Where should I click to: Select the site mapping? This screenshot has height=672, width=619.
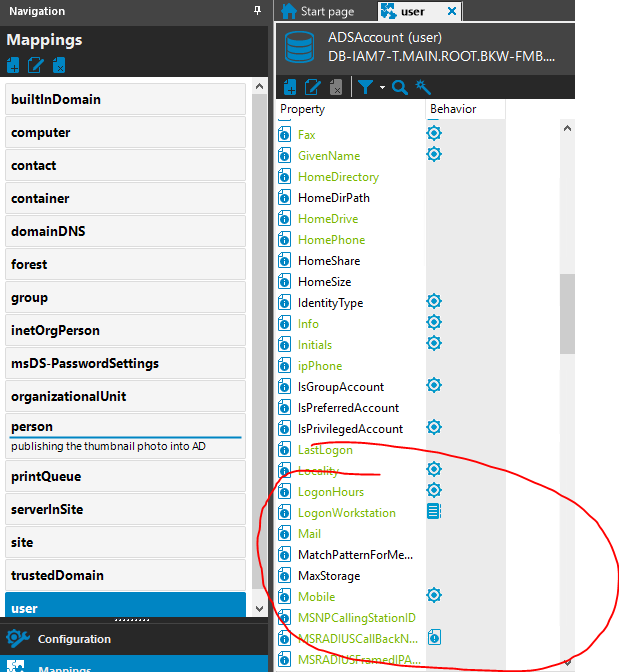click(x=125, y=542)
